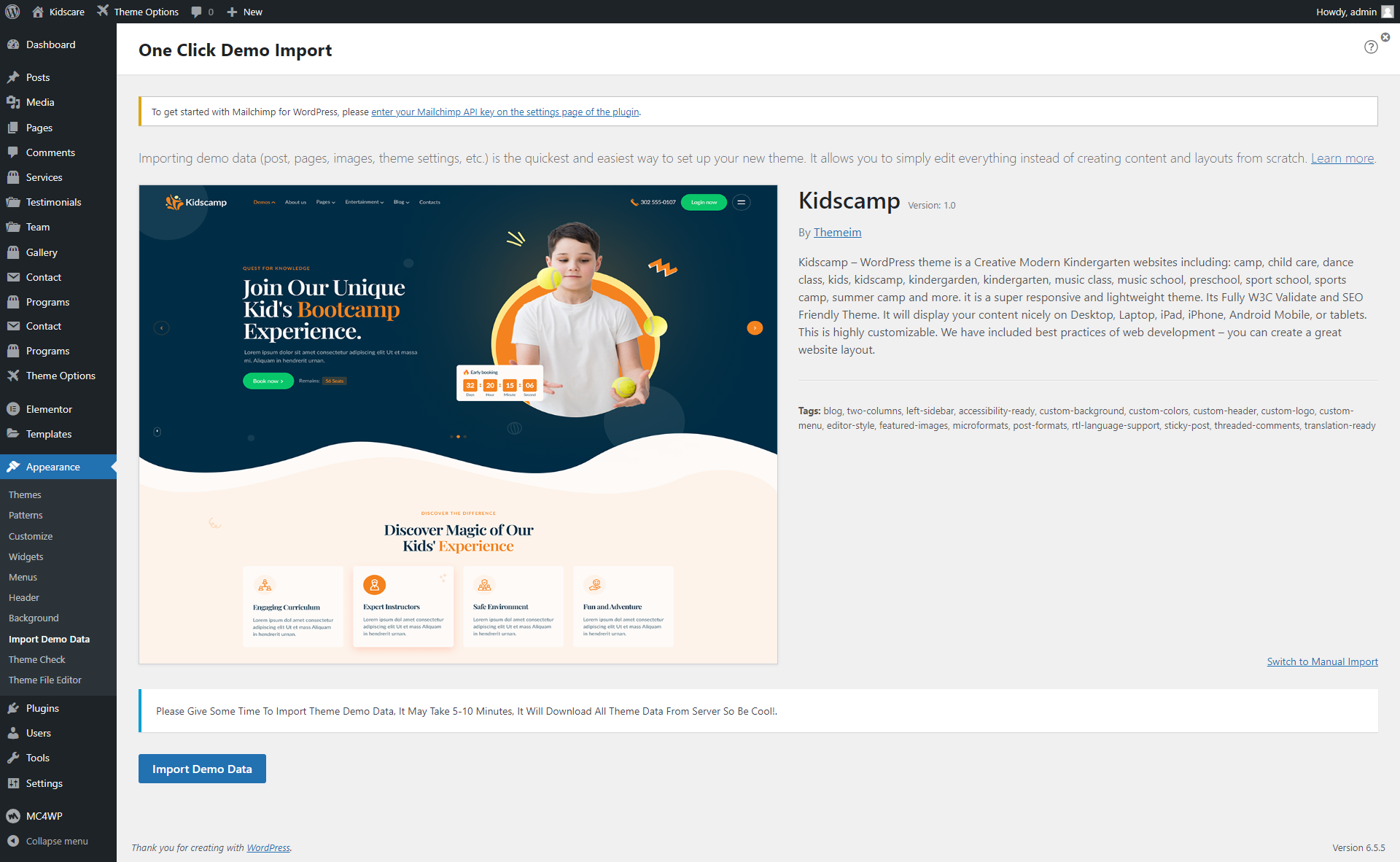This screenshot has width=1400, height=862.
Task: Go to Dashboard in the sidebar
Action: coord(51,44)
